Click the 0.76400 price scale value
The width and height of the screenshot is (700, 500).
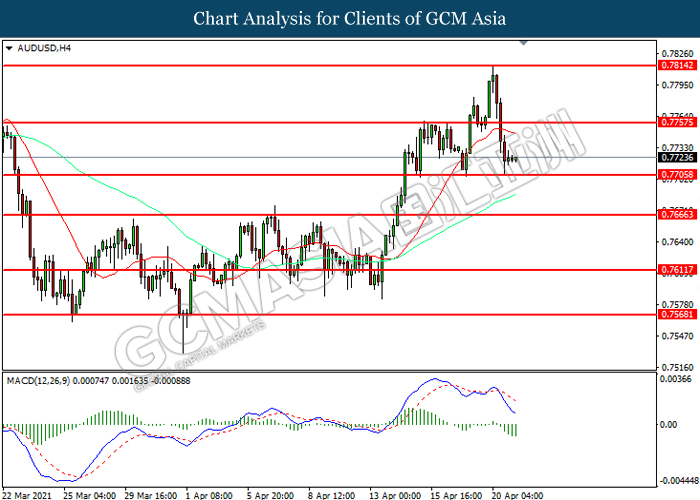(677, 242)
